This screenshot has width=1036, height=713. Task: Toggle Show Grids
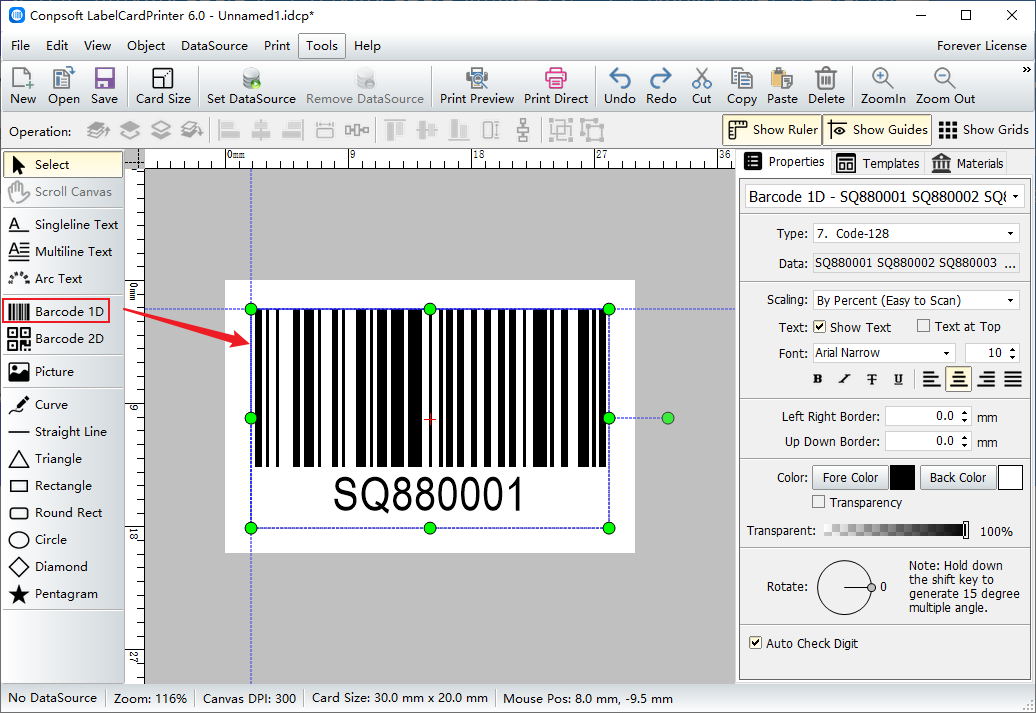click(x=983, y=130)
